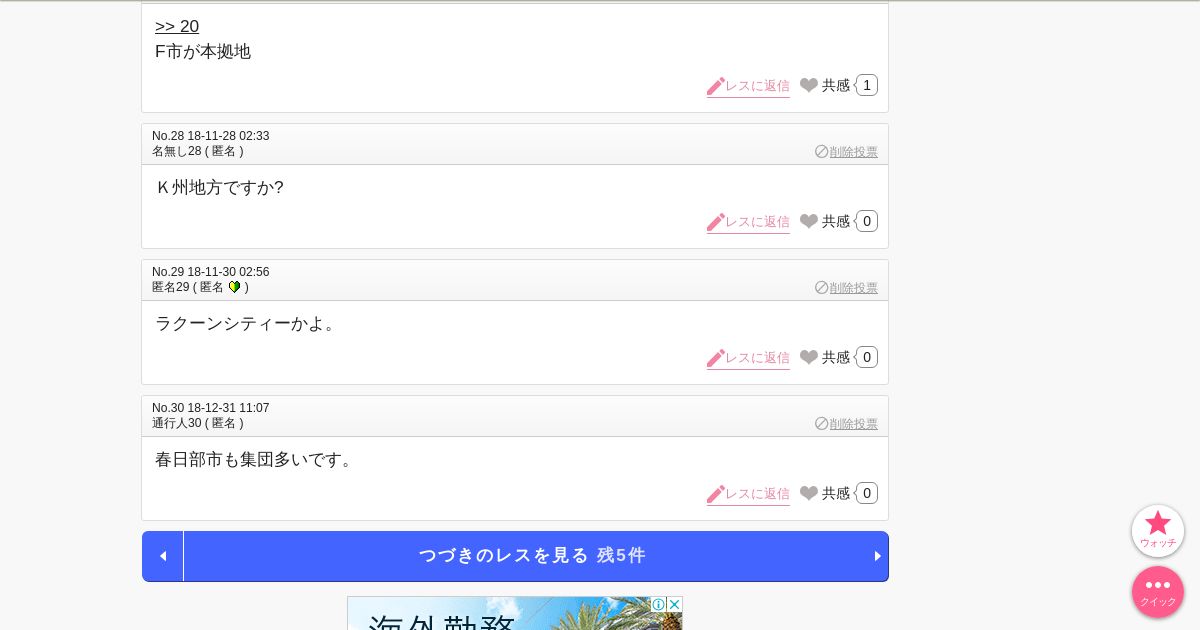Screen dimensions: 1200x630
Task: Close the advertisement with X icon
Action: click(674, 604)
